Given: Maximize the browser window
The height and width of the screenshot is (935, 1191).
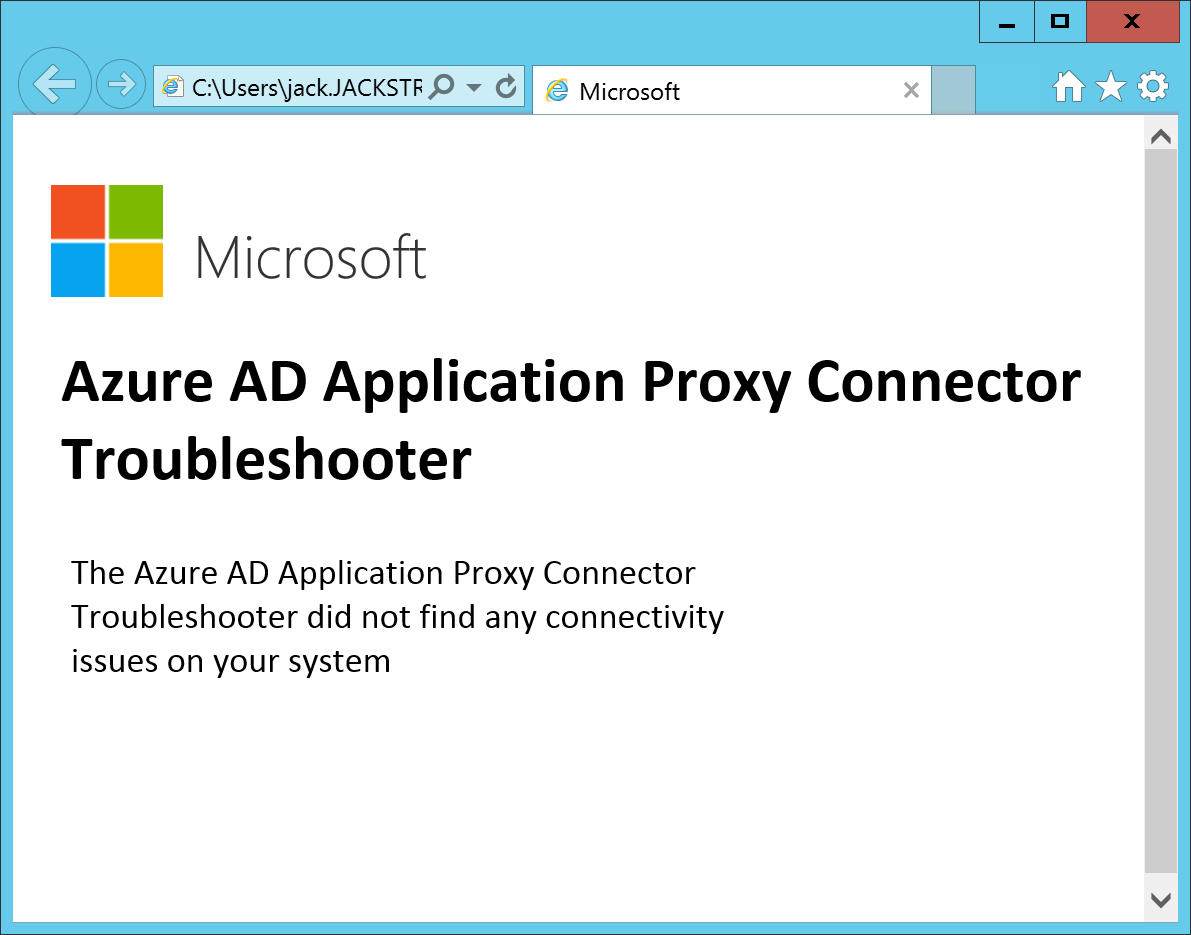Looking at the screenshot, I should point(1061,22).
